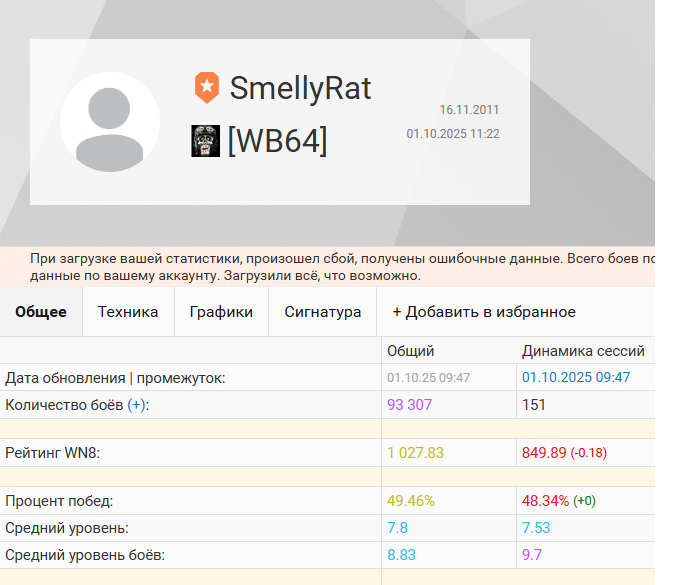Click the SmellyRat player name
This screenshot has height=585, width=683.
pos(300,88)
